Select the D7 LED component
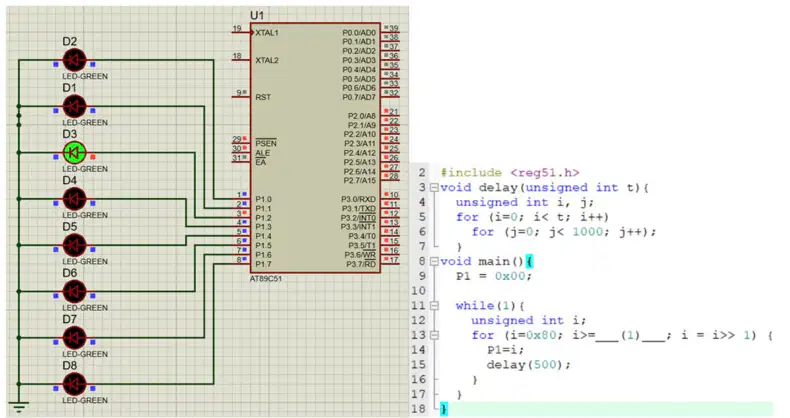Screen dimensions: 790x418 click(x=74, y=338)
